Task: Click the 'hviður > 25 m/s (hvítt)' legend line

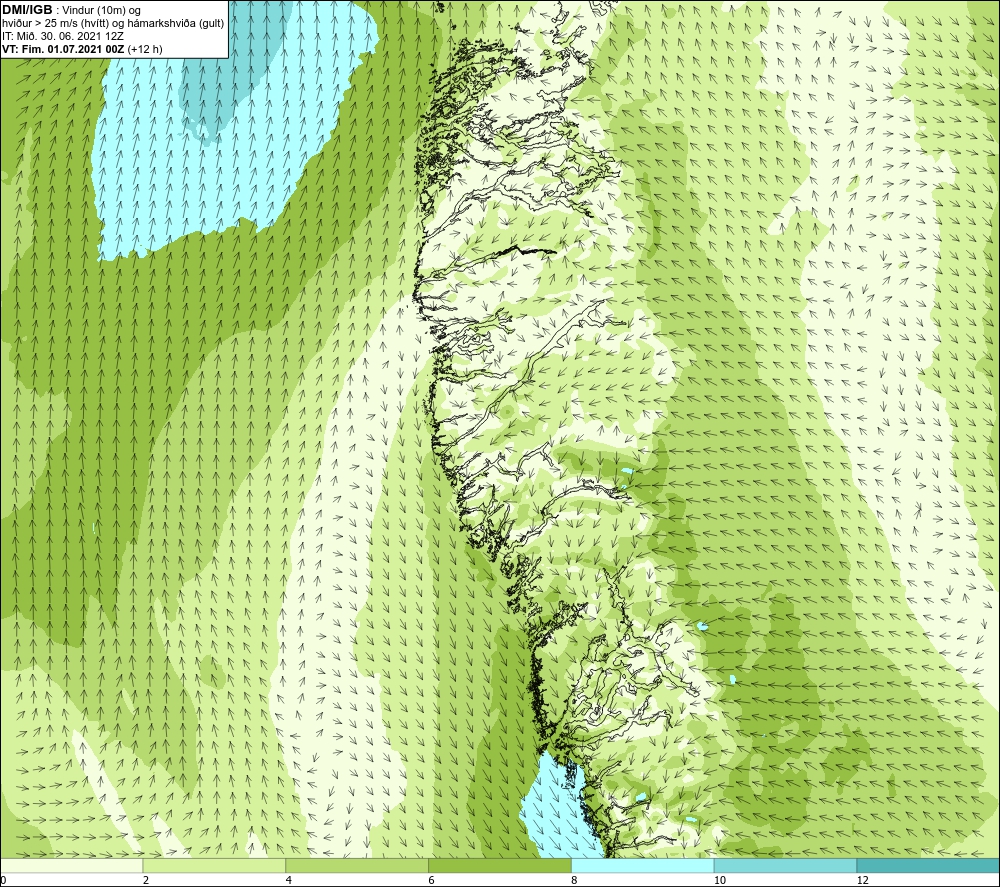Action: tap(113, 24)
